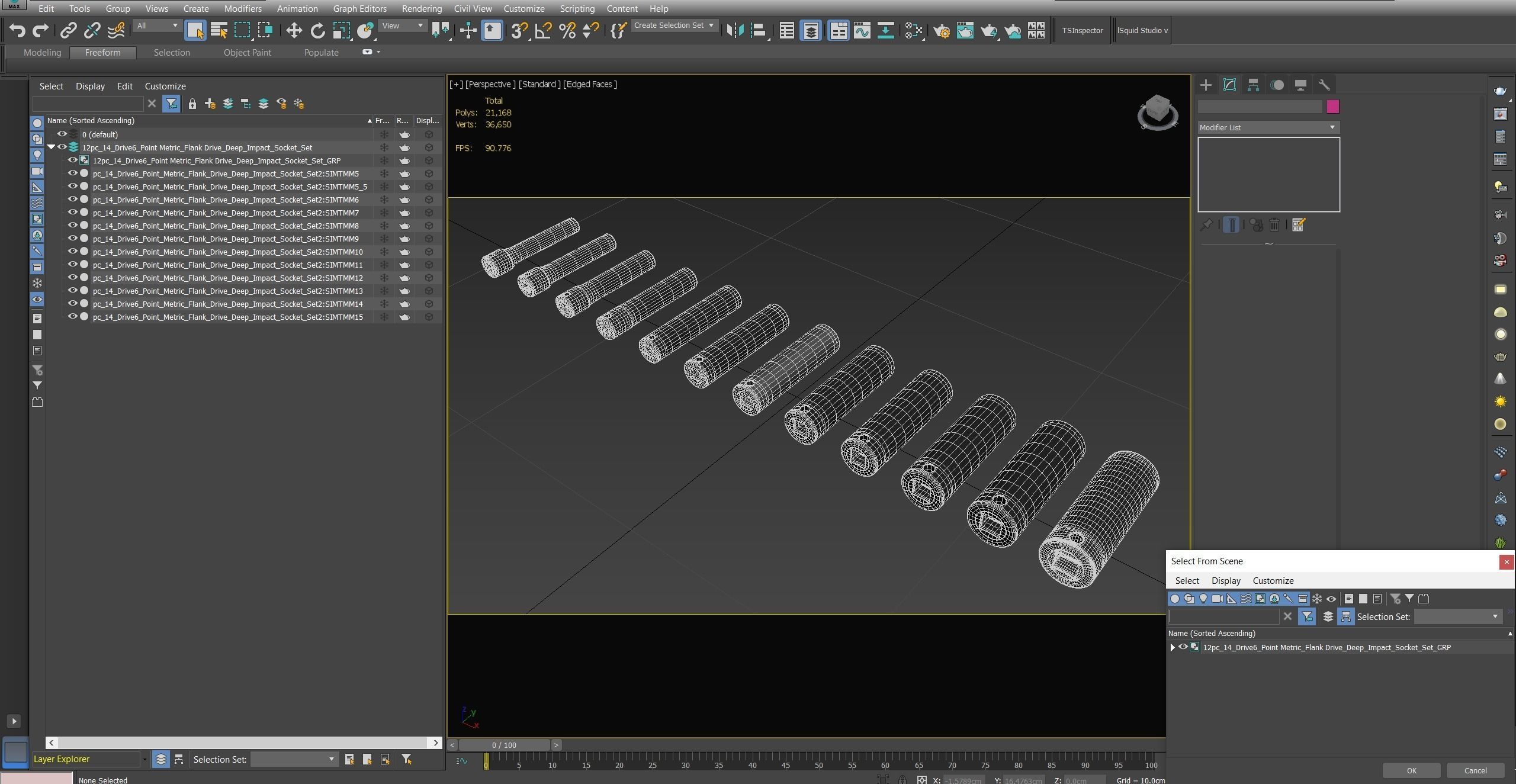Open the Create Selection Set dropdown
Image resolution: width=1516 pixels, height=784 pixels.
675,25
